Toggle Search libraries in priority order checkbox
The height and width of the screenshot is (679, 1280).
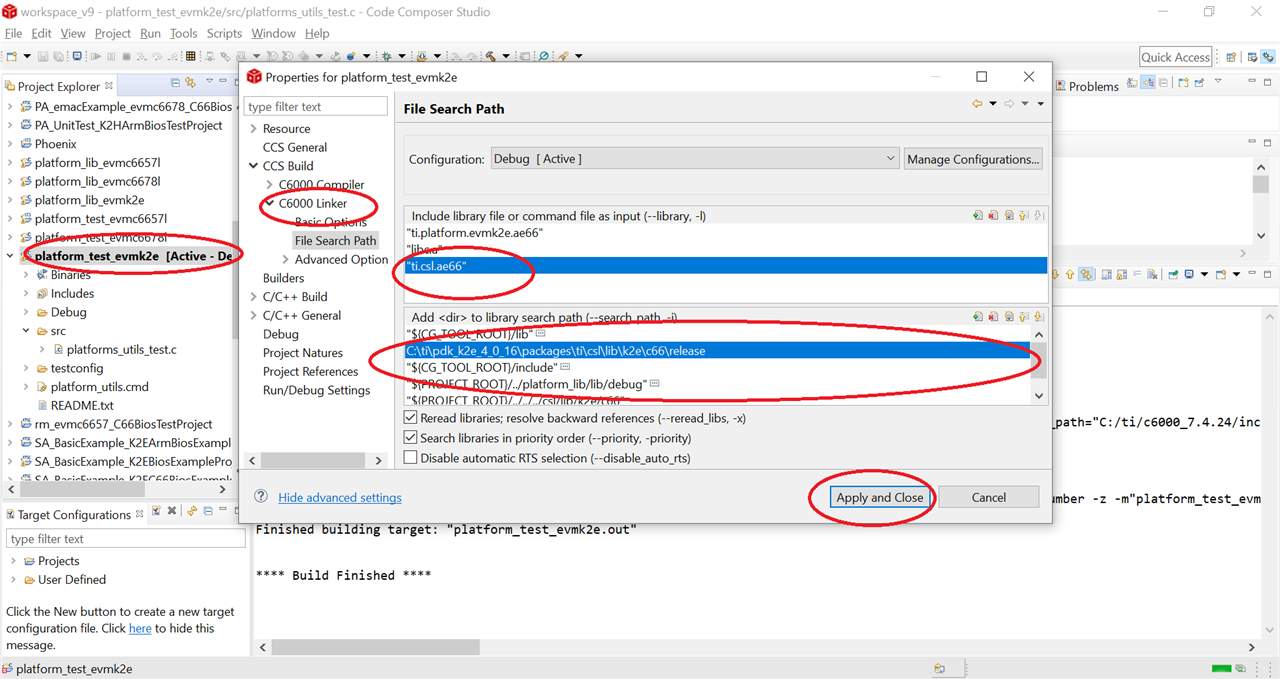(411, 438)
